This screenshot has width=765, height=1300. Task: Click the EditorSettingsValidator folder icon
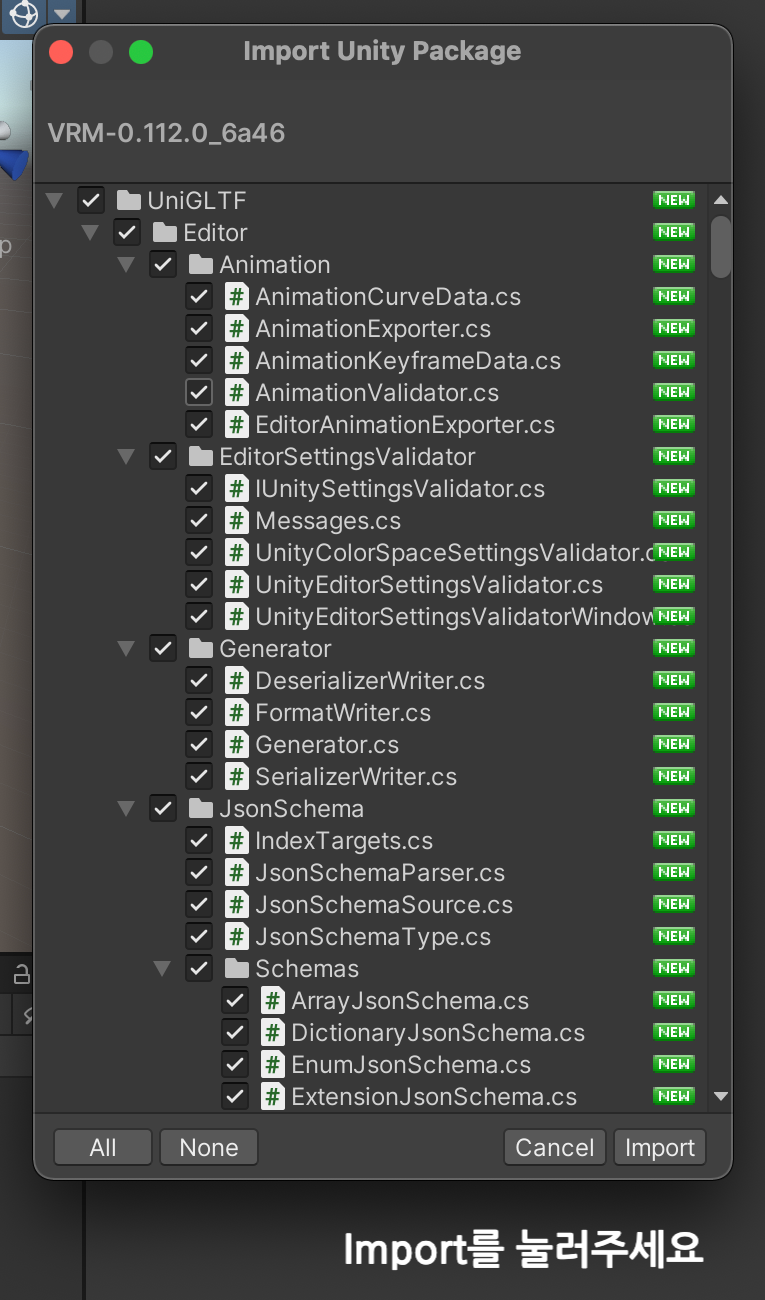pyautogui.click(x=201, y=457)
